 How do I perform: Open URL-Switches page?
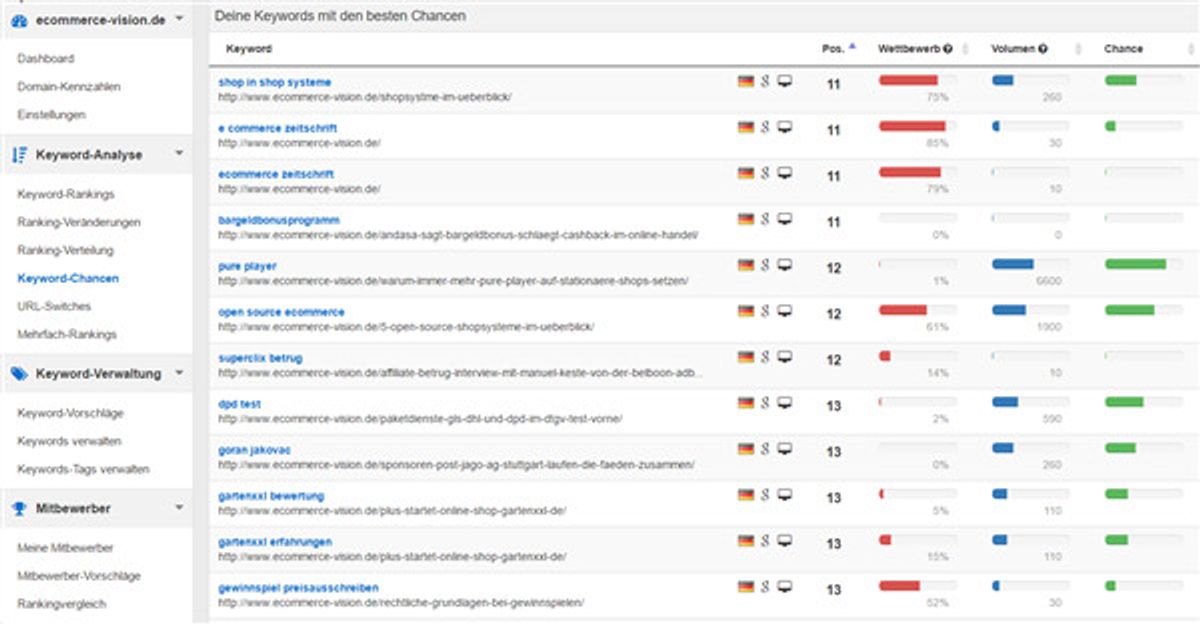tap(54, 306)
